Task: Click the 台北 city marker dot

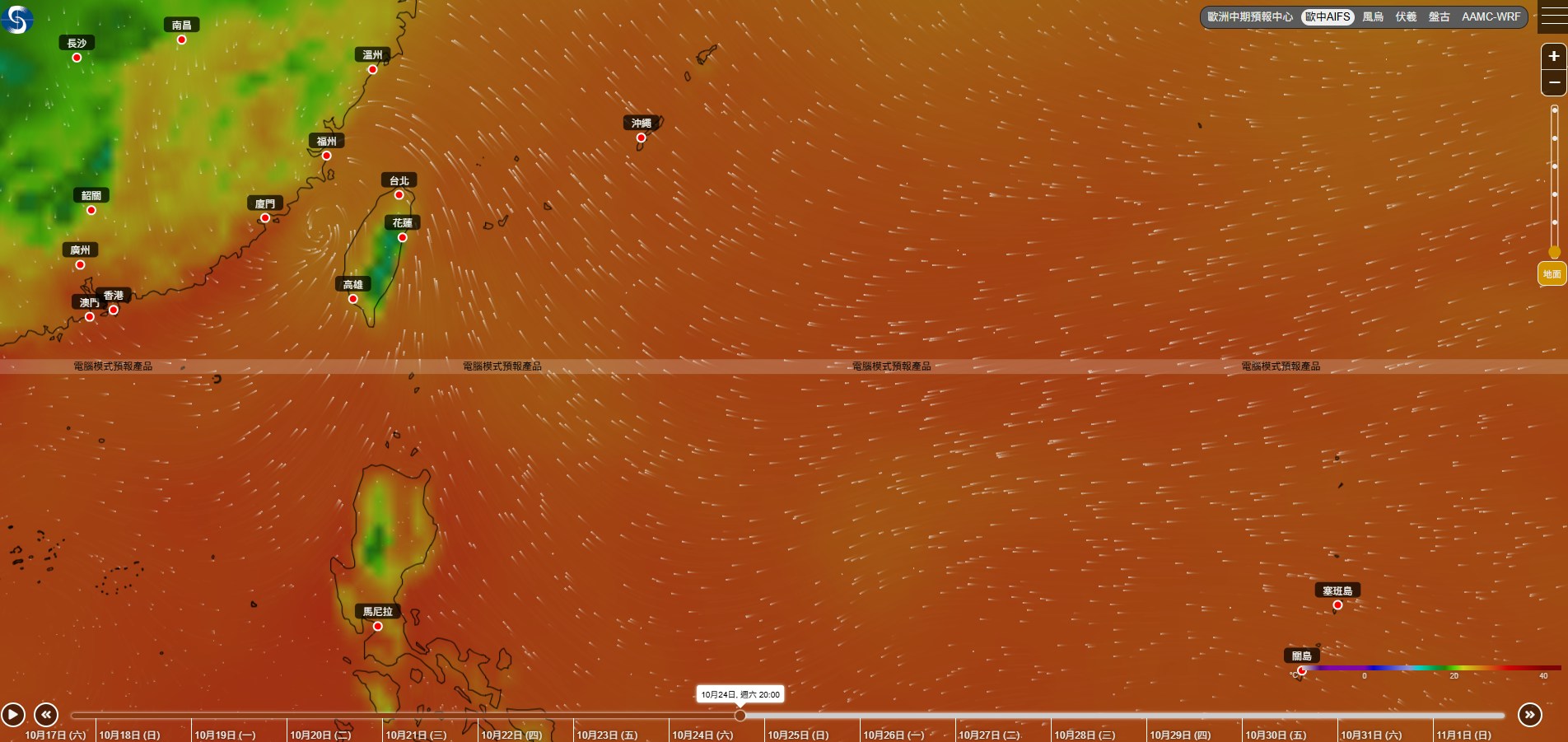Action: pos(399,195)
